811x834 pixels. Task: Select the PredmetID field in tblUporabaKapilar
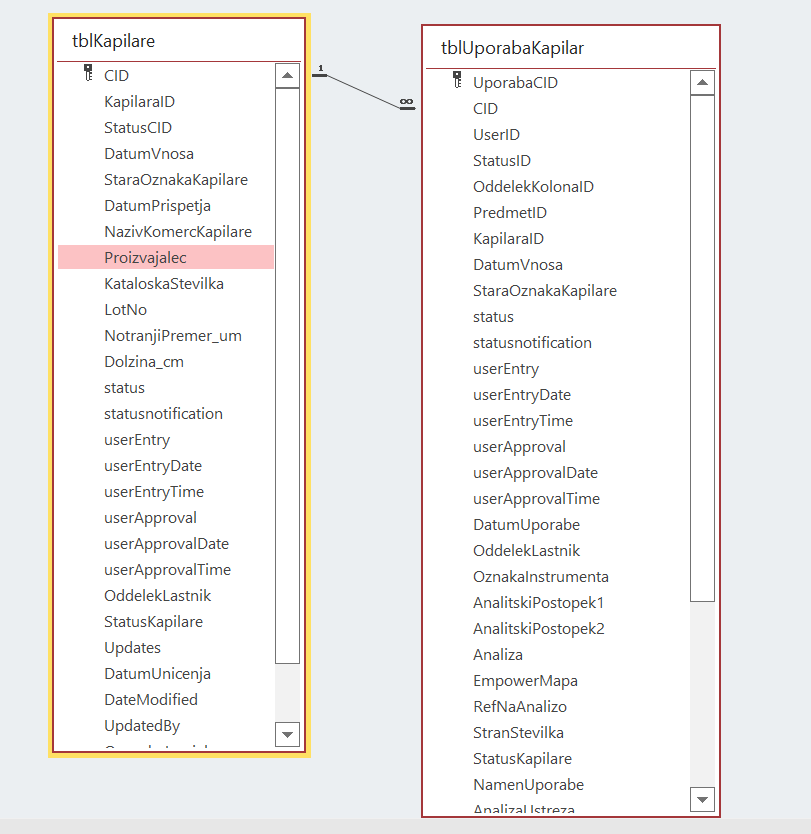tap(510, 213)
